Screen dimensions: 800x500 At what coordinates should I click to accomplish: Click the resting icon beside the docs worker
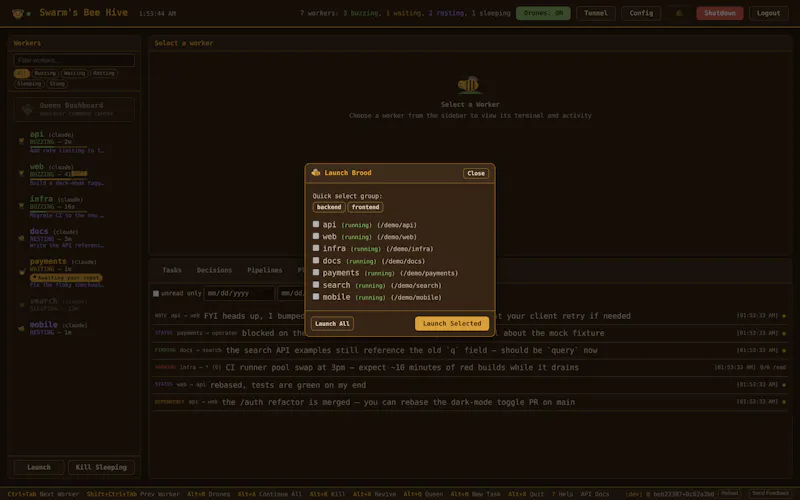click(x=21, y=238)
